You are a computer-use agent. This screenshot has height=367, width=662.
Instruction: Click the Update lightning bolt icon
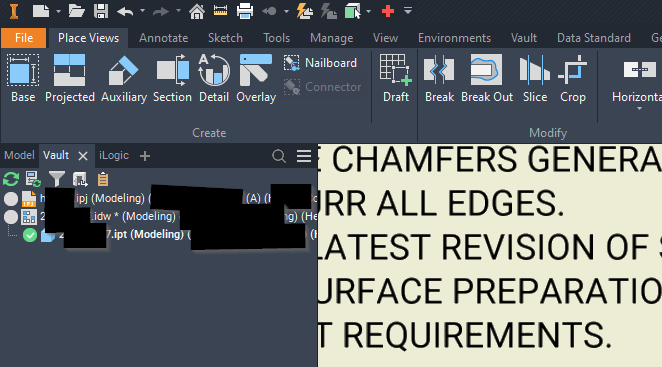[304, 11]
